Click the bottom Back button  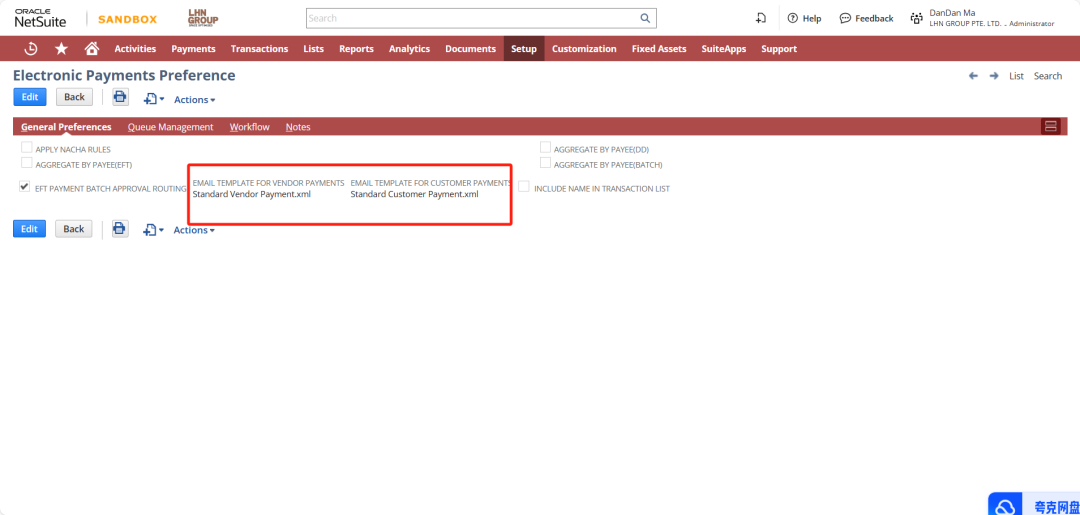coord(74,229)
